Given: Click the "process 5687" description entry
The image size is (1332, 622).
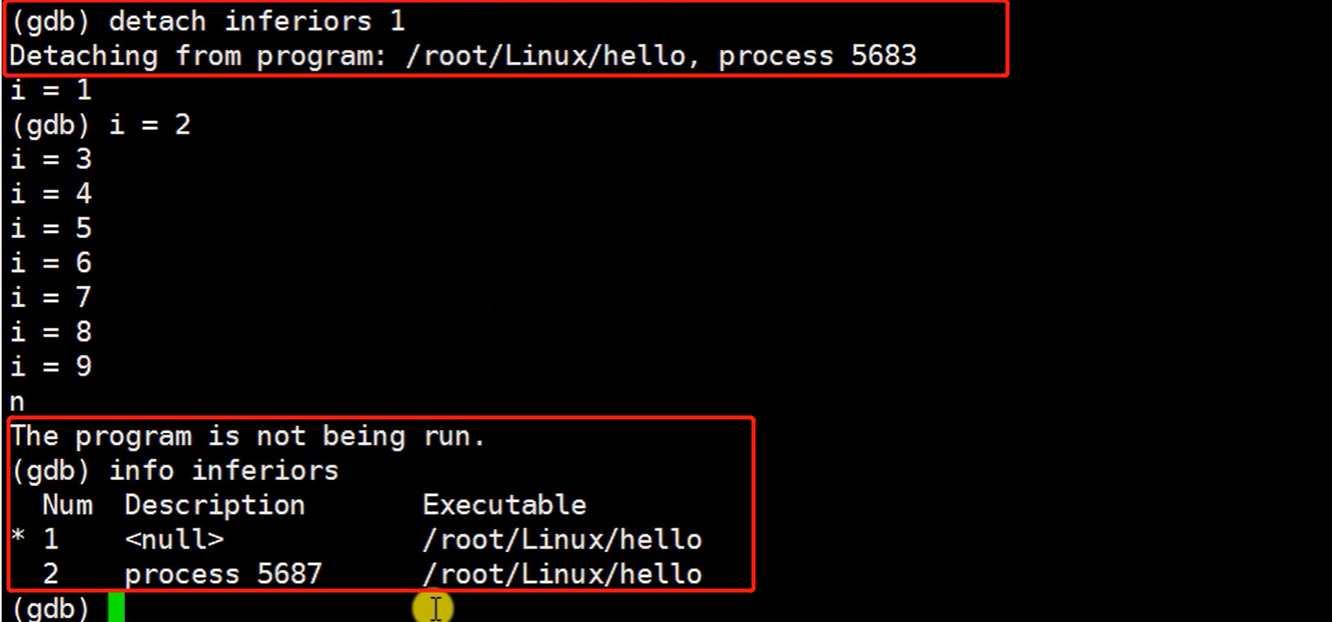Looking at the screenshot, I should click(223, 574).
